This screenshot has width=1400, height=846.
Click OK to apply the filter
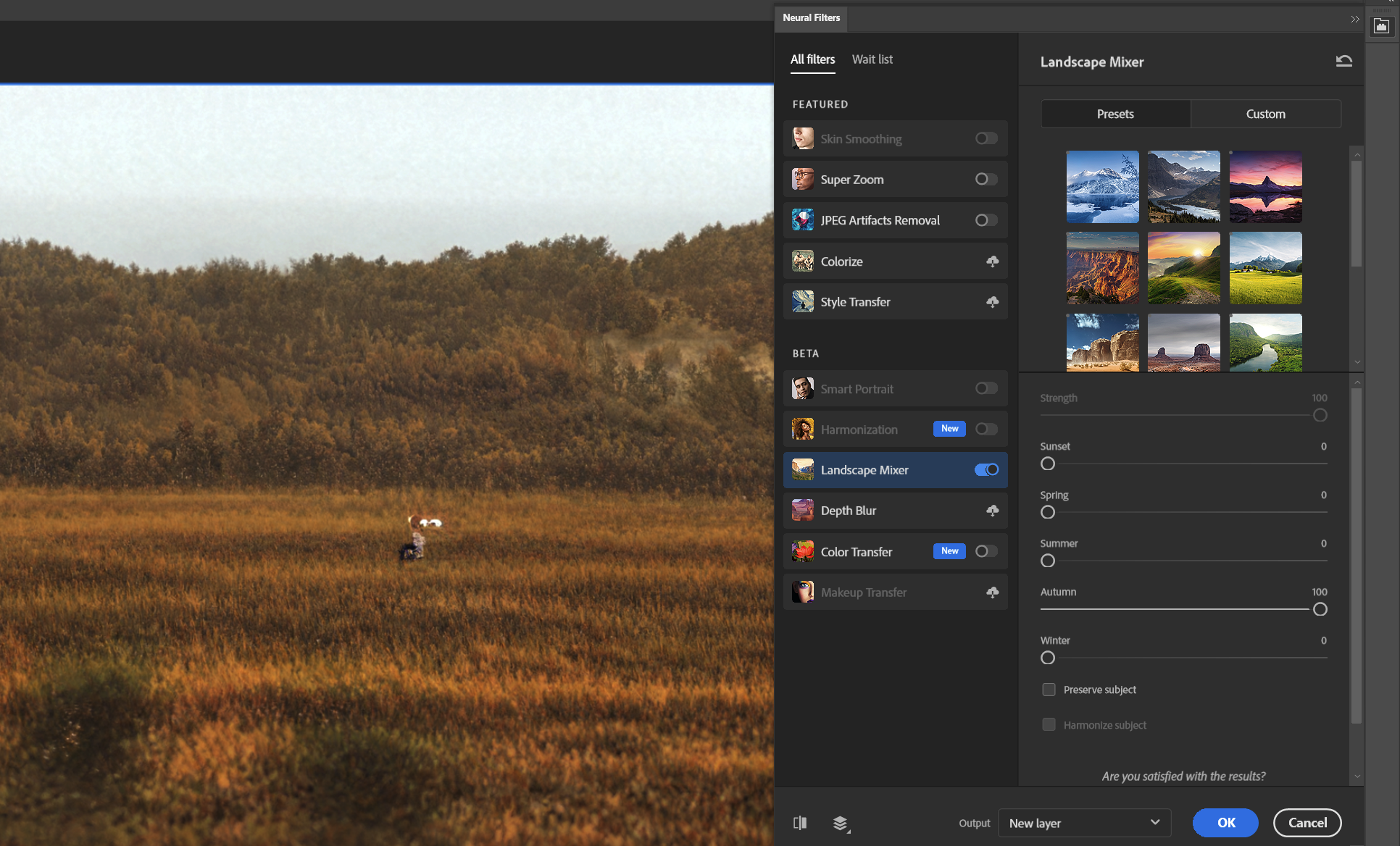pyautogui.click(x=1225, y=822)
